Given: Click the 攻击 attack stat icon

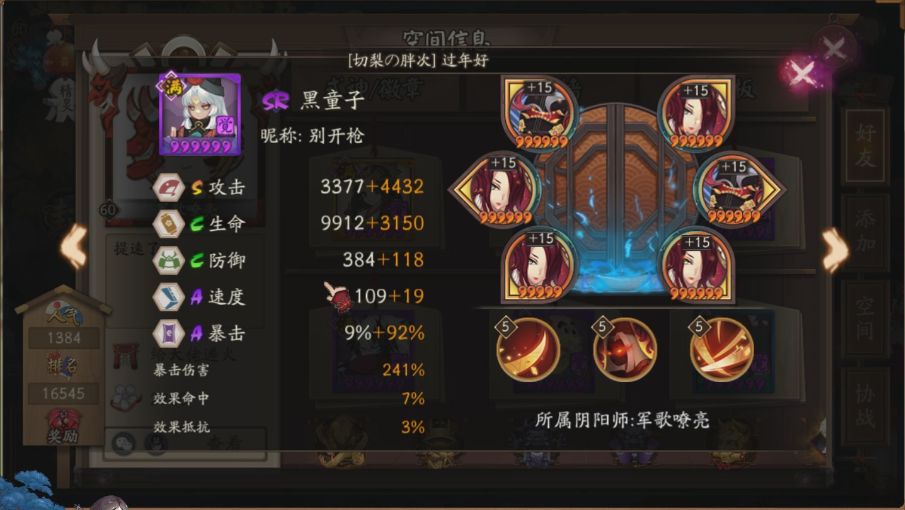Looking at the screenshot, I should [x=169, y=188].
